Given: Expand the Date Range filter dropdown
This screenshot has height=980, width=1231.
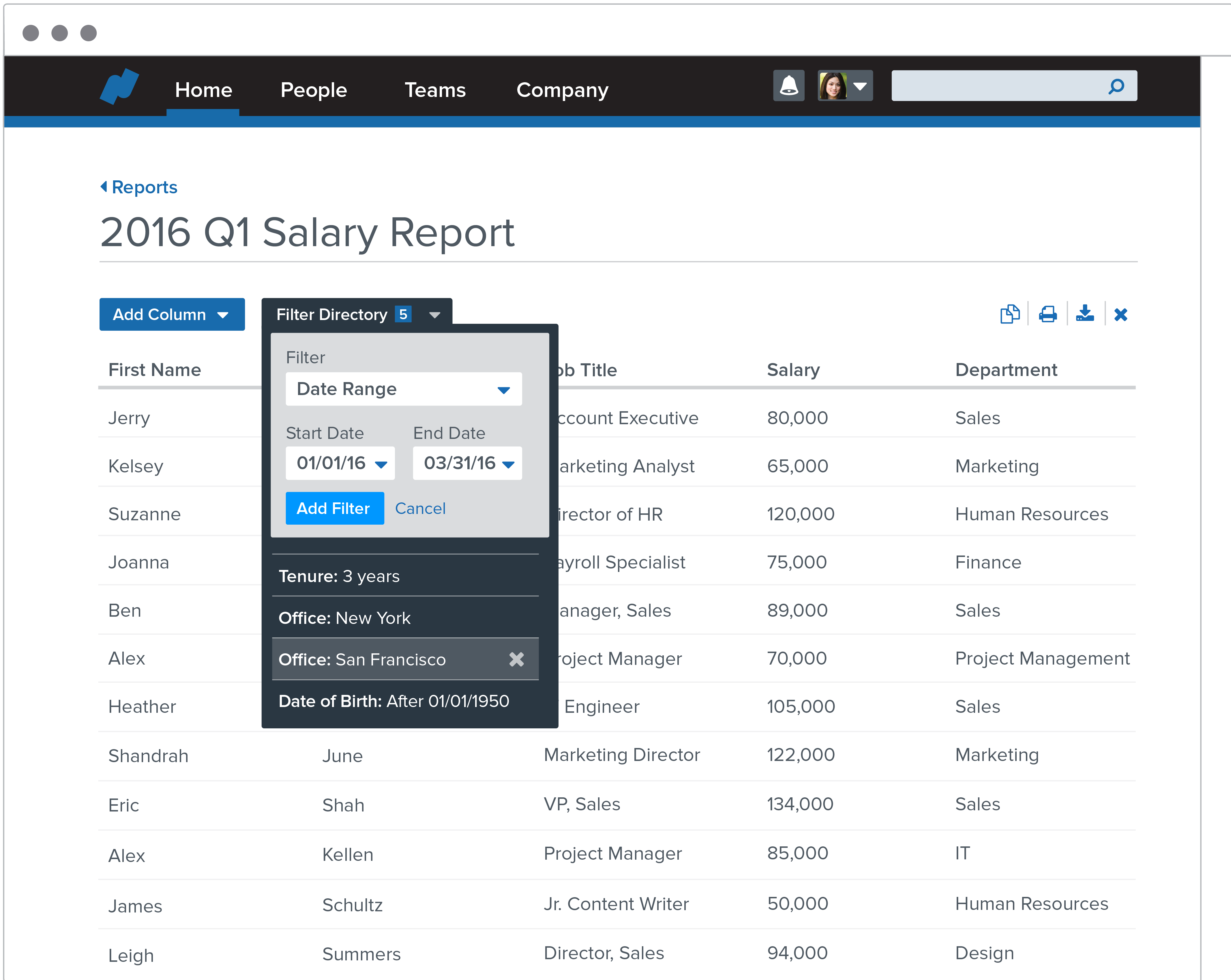Looking at the screenshot, I should coord(404,390).
